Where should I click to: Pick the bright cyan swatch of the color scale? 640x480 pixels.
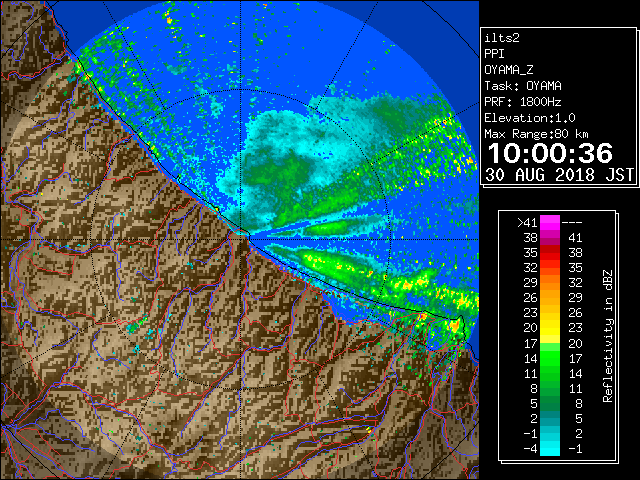pyautogui.click(x=550, y=448)
